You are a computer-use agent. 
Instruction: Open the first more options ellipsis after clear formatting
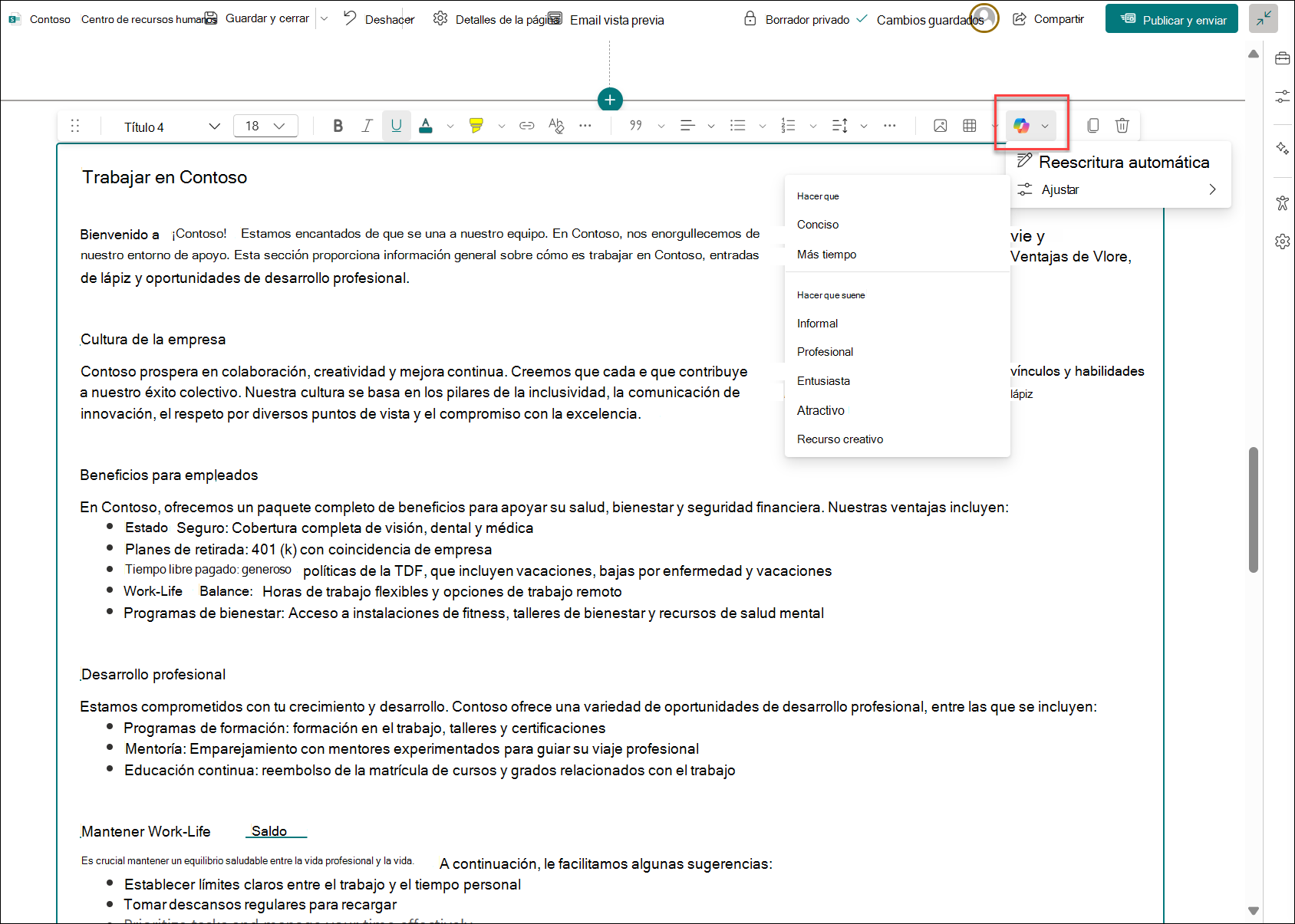[585, 126]
